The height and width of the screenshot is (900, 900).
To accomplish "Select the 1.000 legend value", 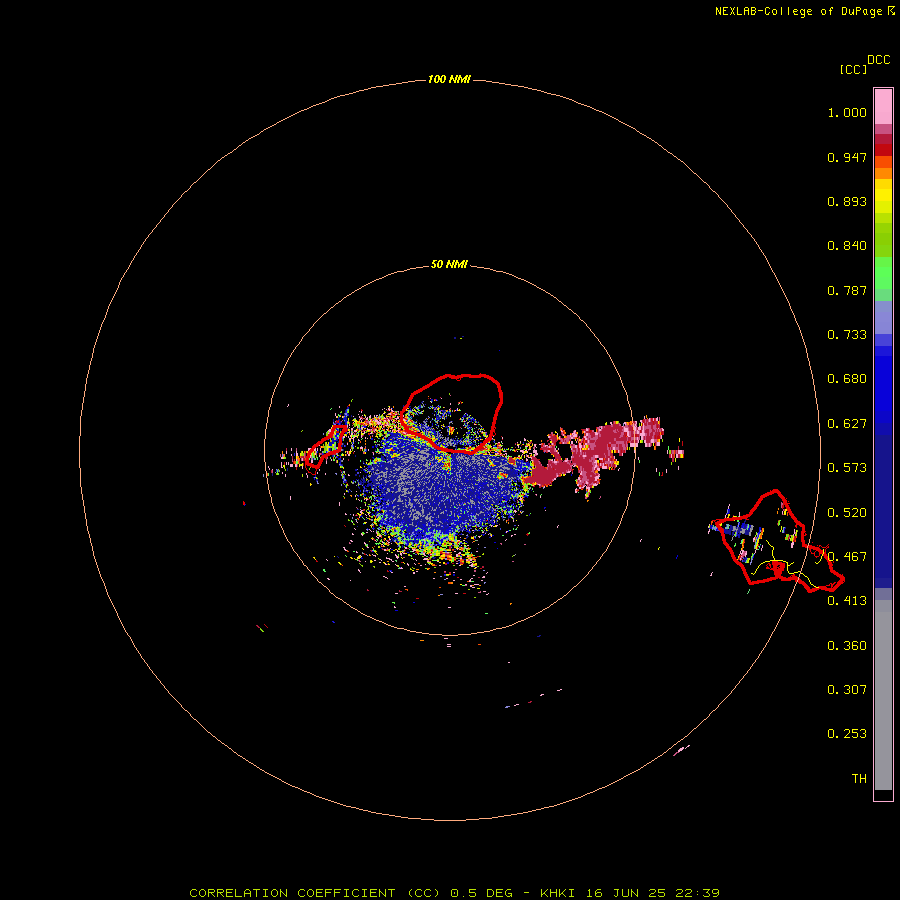I will click(847, 112).
